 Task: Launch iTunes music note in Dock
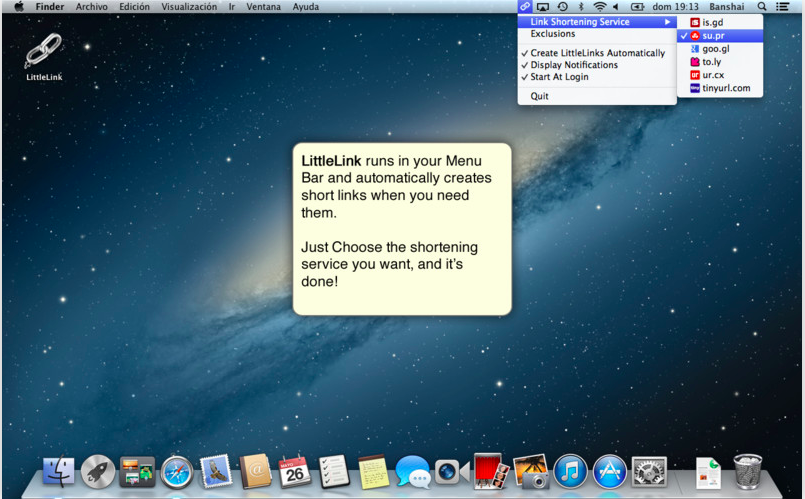[570, 471]
